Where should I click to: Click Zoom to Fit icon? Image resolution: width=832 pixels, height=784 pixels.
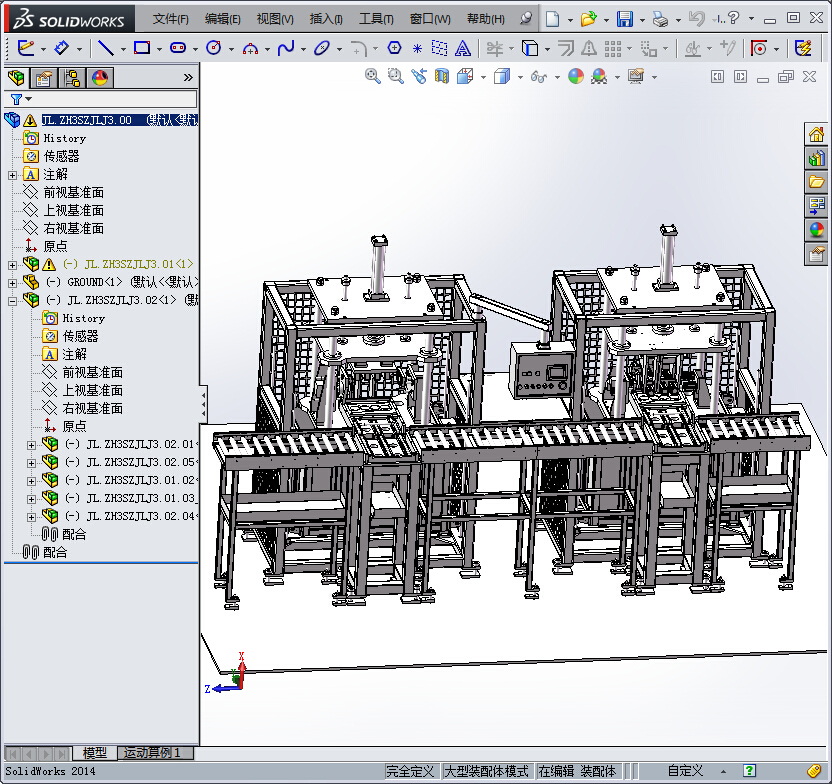pos(372,76)
